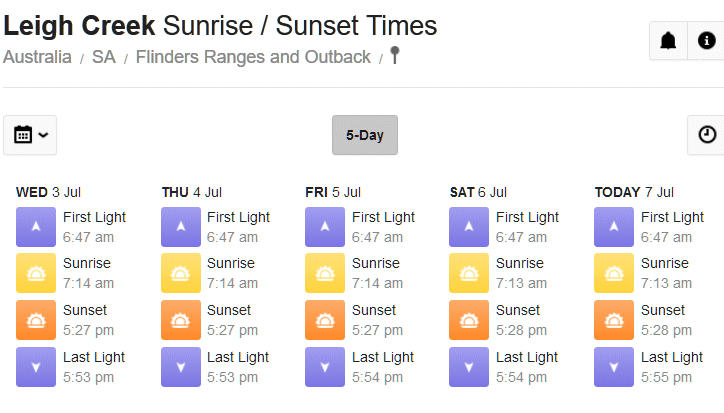
Task: Click Thursday's Sunset icon
Action: coord(181,320)
